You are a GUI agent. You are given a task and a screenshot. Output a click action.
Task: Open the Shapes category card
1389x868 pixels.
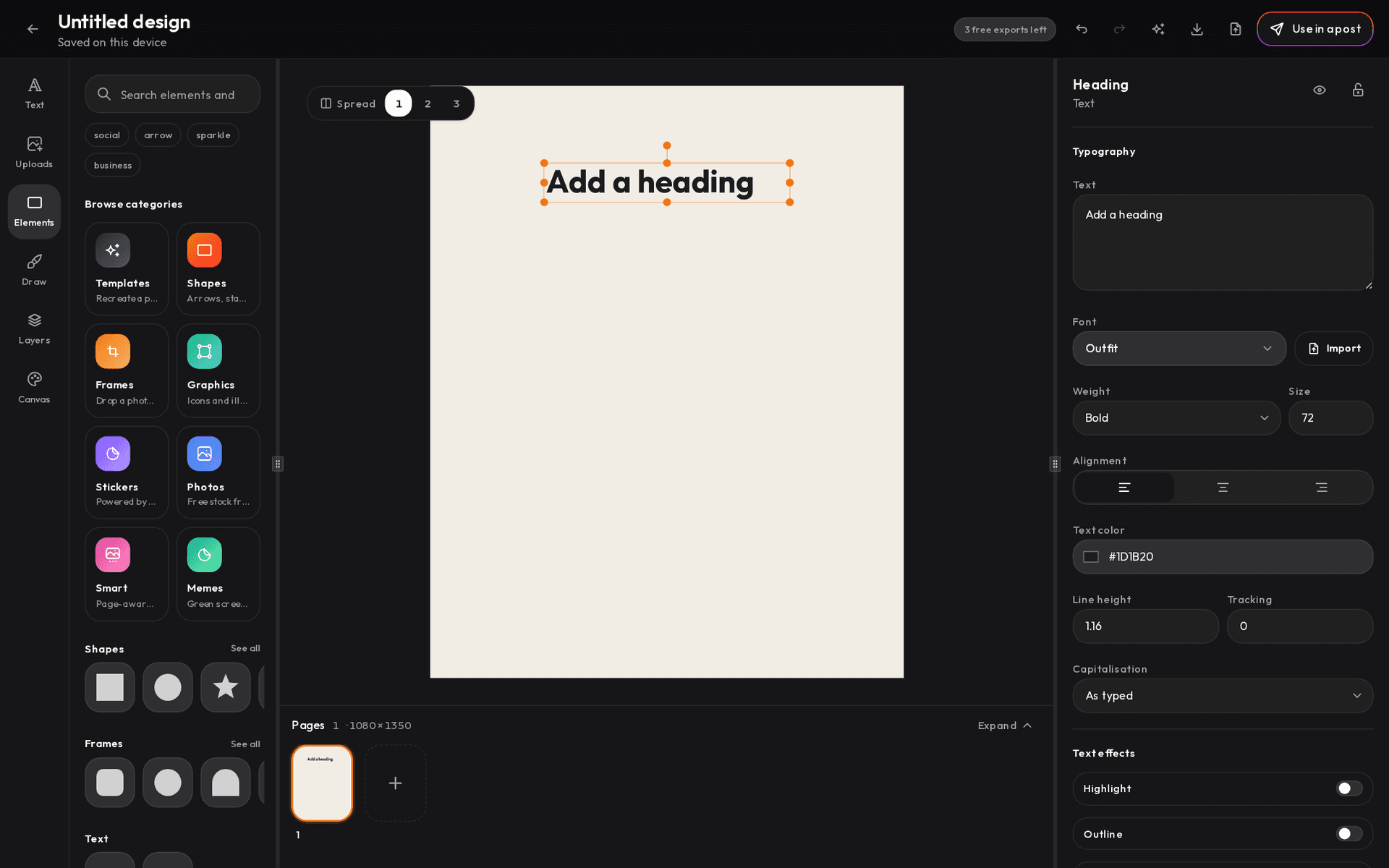point(218,268)
